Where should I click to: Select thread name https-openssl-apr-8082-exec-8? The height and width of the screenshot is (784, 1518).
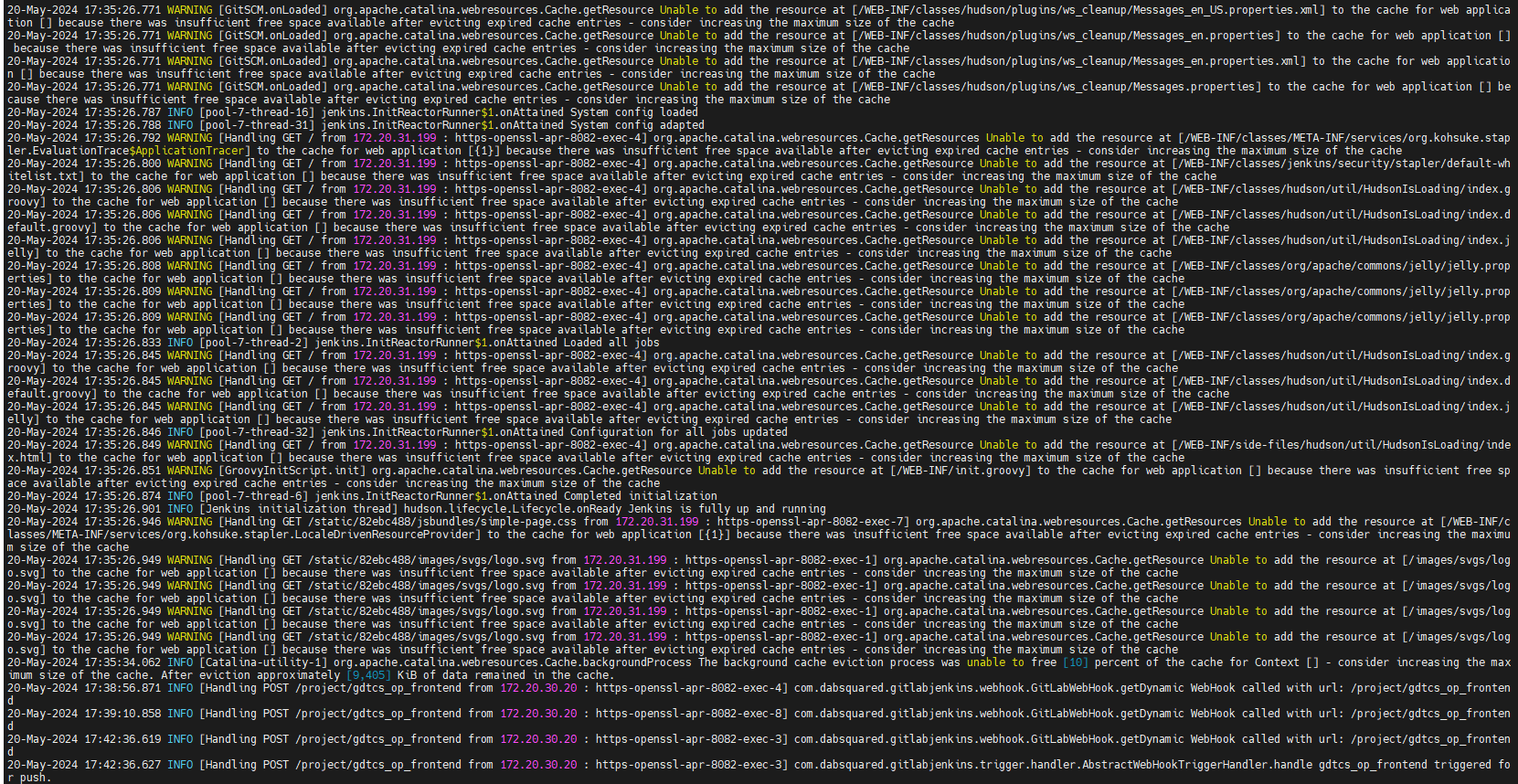pyautogui.click(x=691, y=714)
